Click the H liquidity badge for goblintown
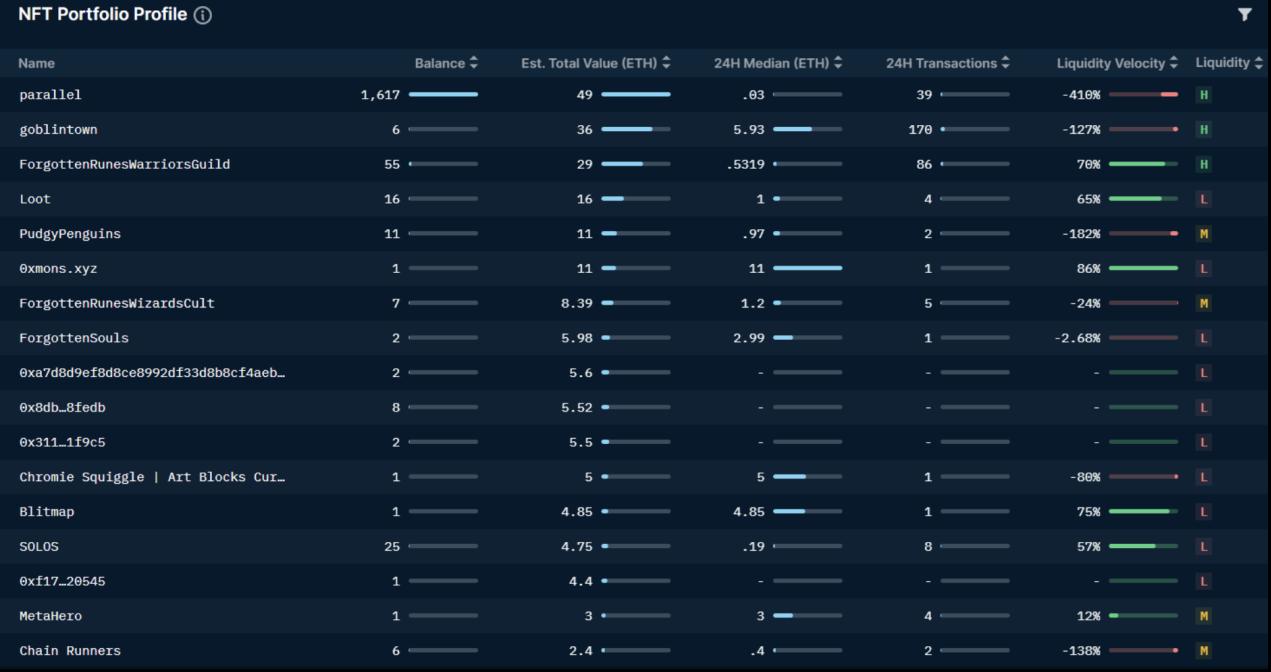 click(x=1203, y=130)
